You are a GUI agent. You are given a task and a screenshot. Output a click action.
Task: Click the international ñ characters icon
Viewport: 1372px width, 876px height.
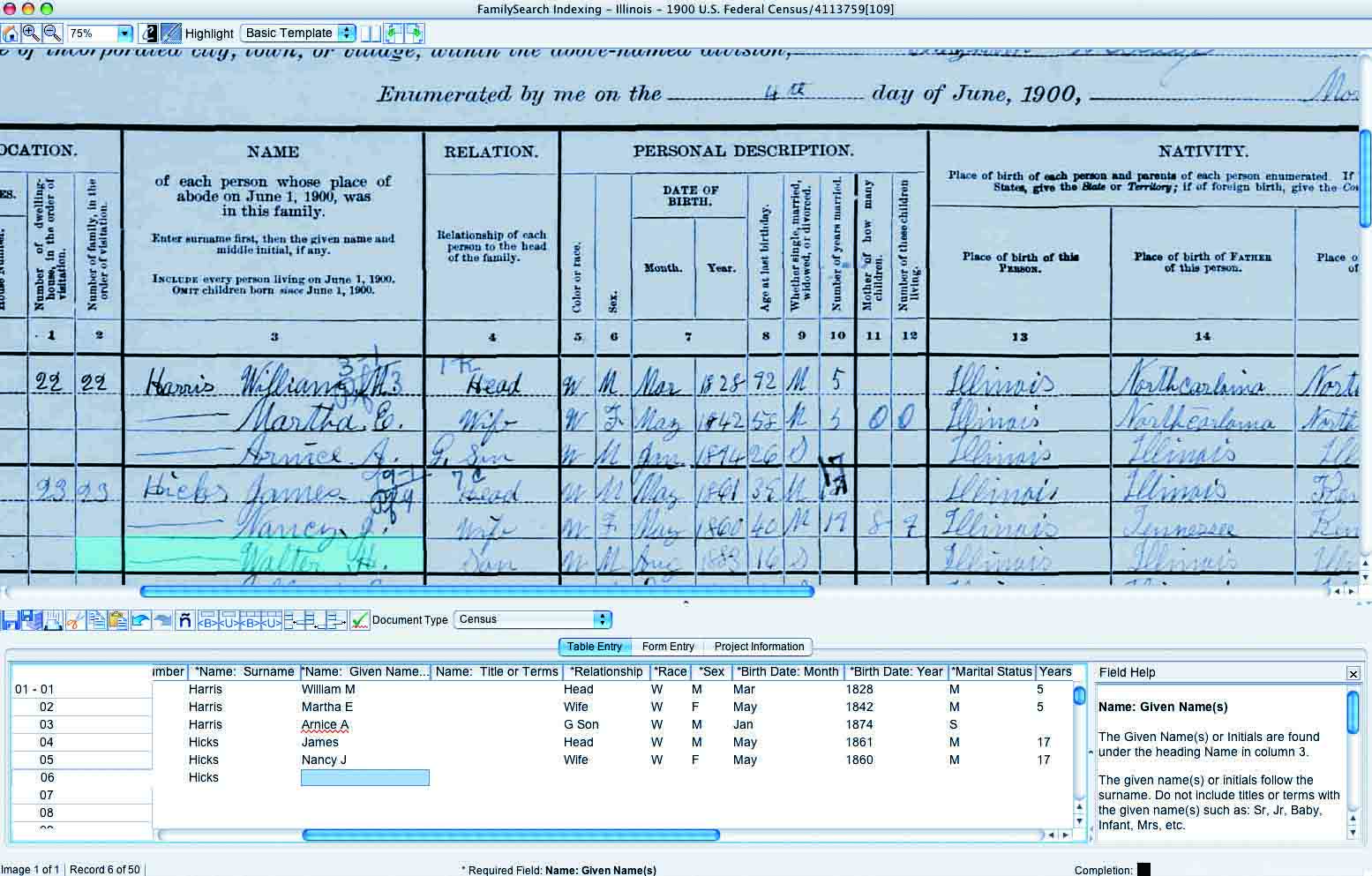[185, 620]
